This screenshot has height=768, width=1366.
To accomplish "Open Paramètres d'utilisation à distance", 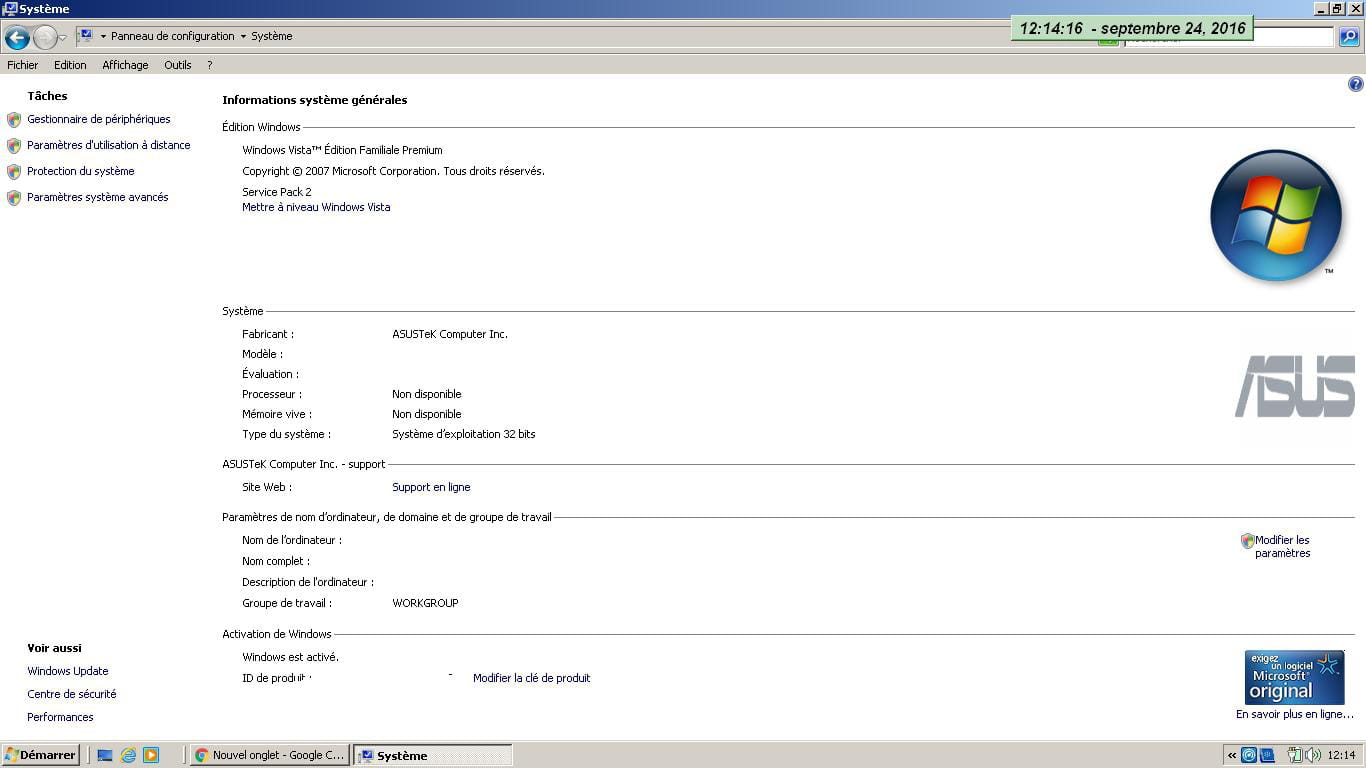I will (x=109, y=145).
